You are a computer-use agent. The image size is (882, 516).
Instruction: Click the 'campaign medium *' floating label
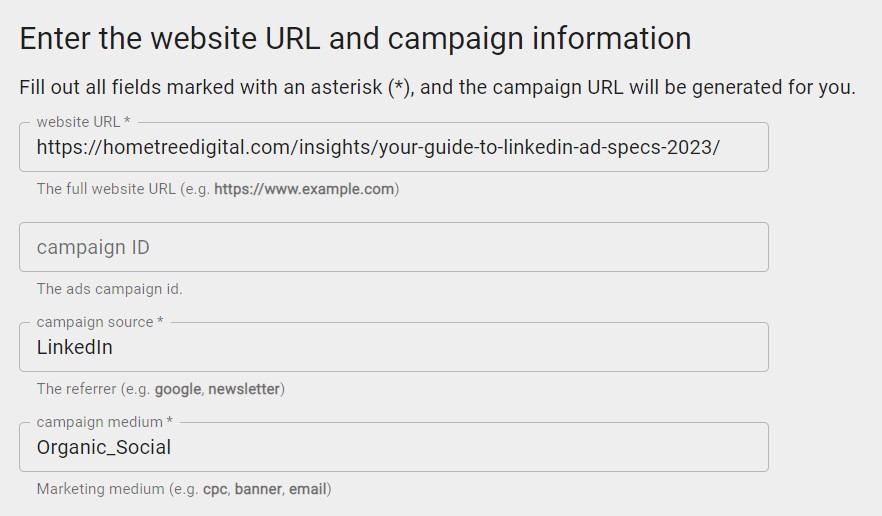pyautogui.click(x=105, y=422)
